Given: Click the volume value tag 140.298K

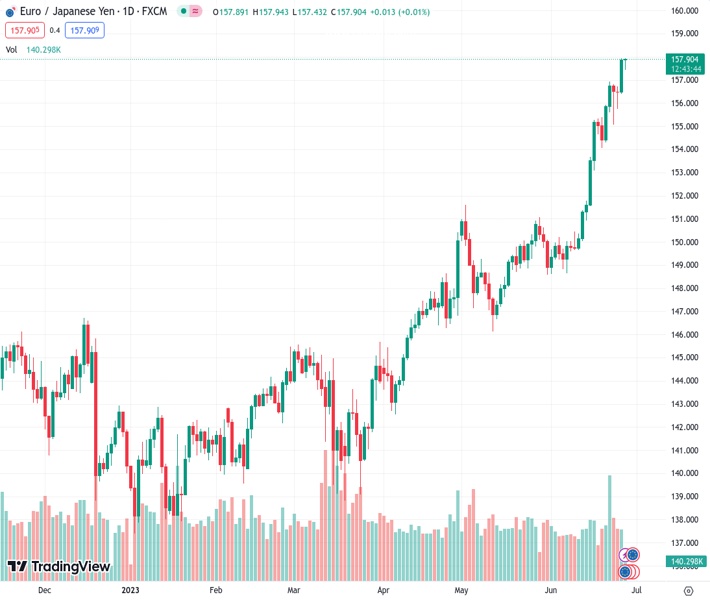Looking at the screenshot, I should (x=685, y=562).
